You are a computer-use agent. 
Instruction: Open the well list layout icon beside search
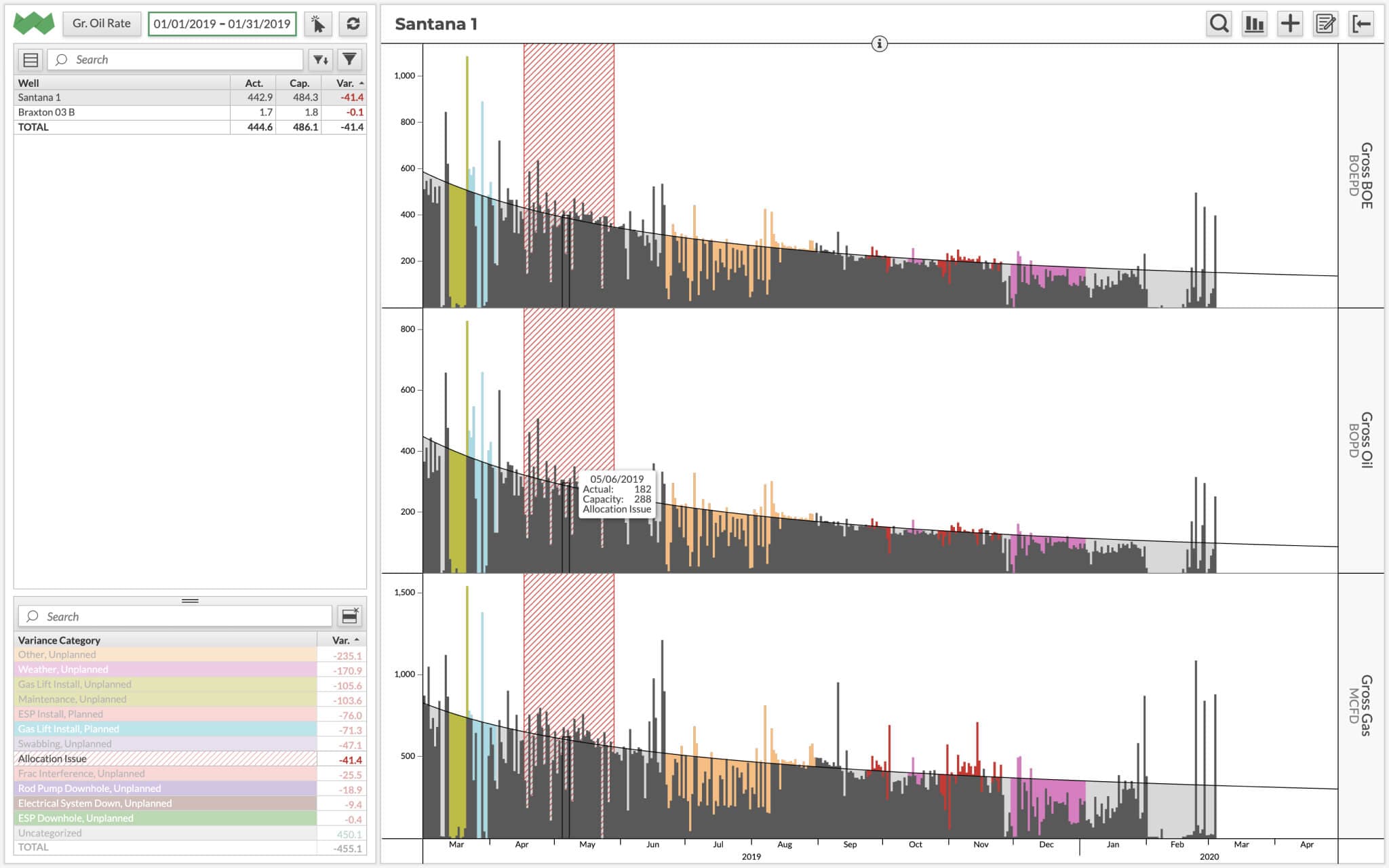[x=30, y=59]
